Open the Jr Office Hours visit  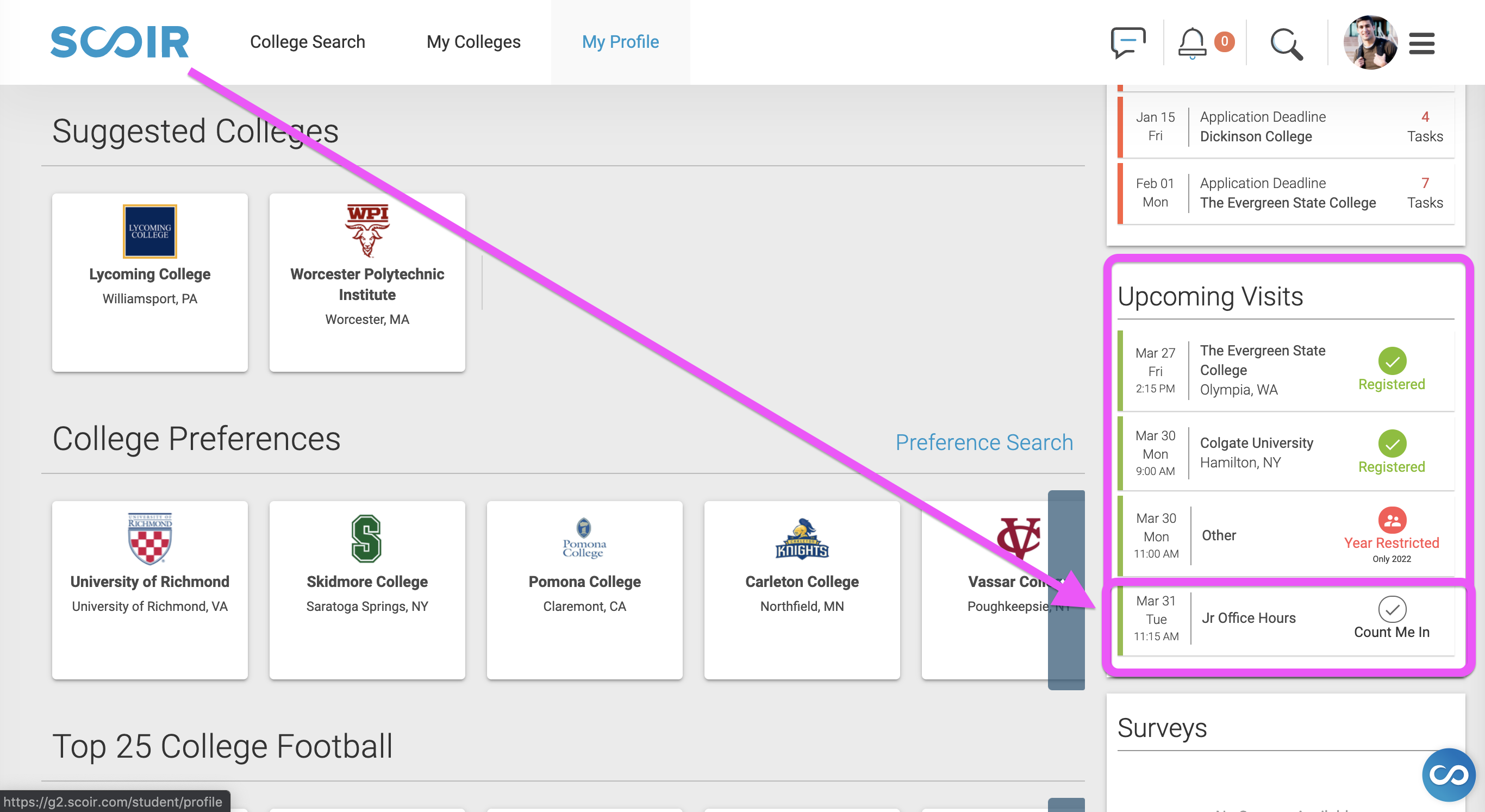tap(1286, 619)
